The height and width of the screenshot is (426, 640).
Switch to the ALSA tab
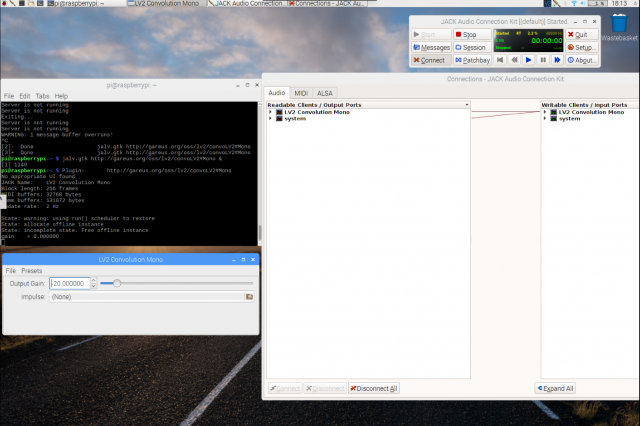pos(325,93)
